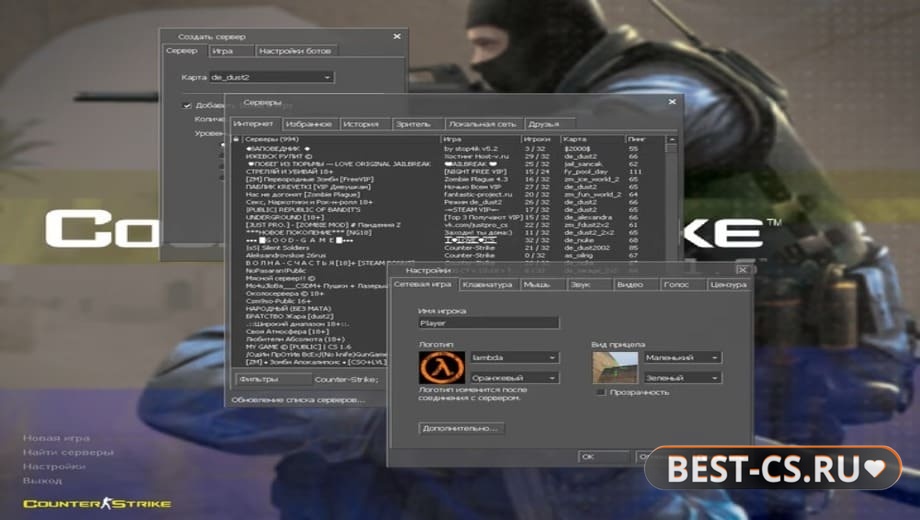Click game cell Zombie Plague 4.3
The width and height of the screenshot is (920, 520).
pos(474,179)
